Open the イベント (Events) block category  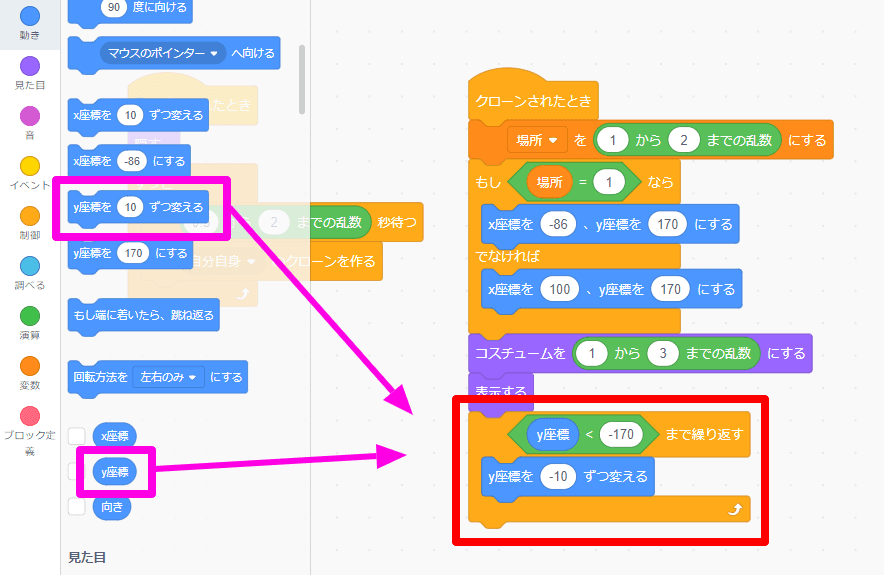(x=30, y=165)
